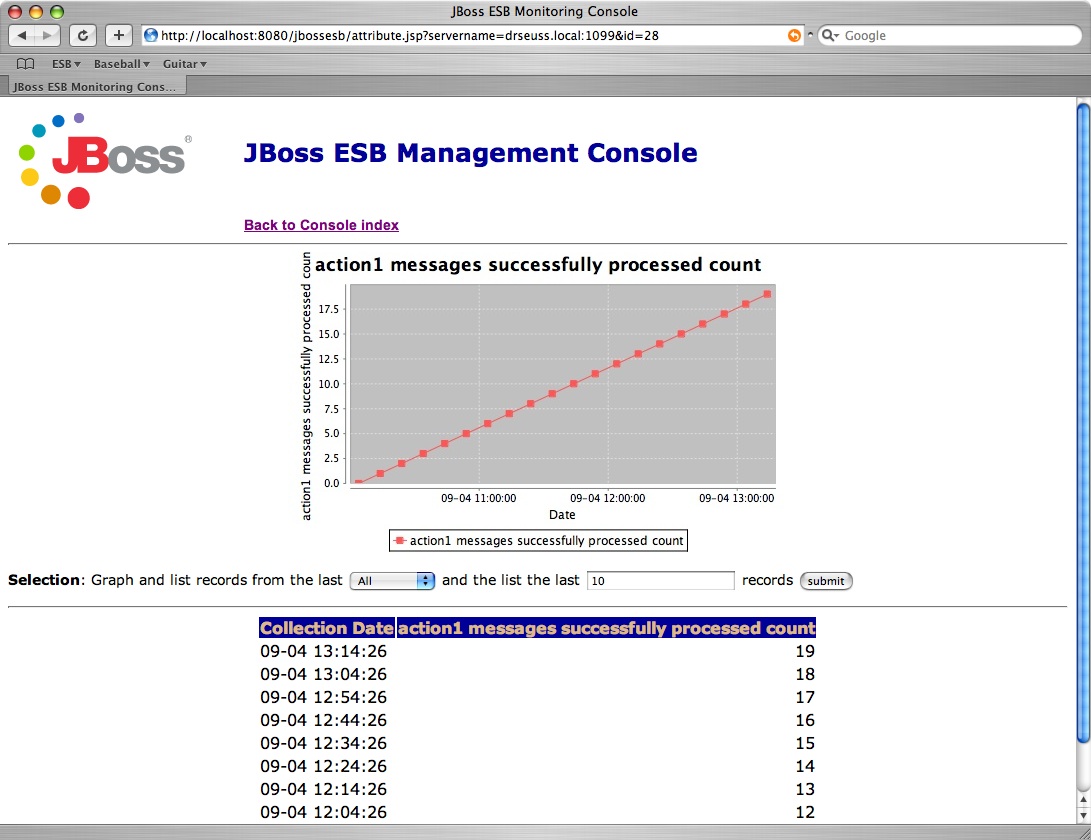Go back with the browser back arrow

[22, 35]
